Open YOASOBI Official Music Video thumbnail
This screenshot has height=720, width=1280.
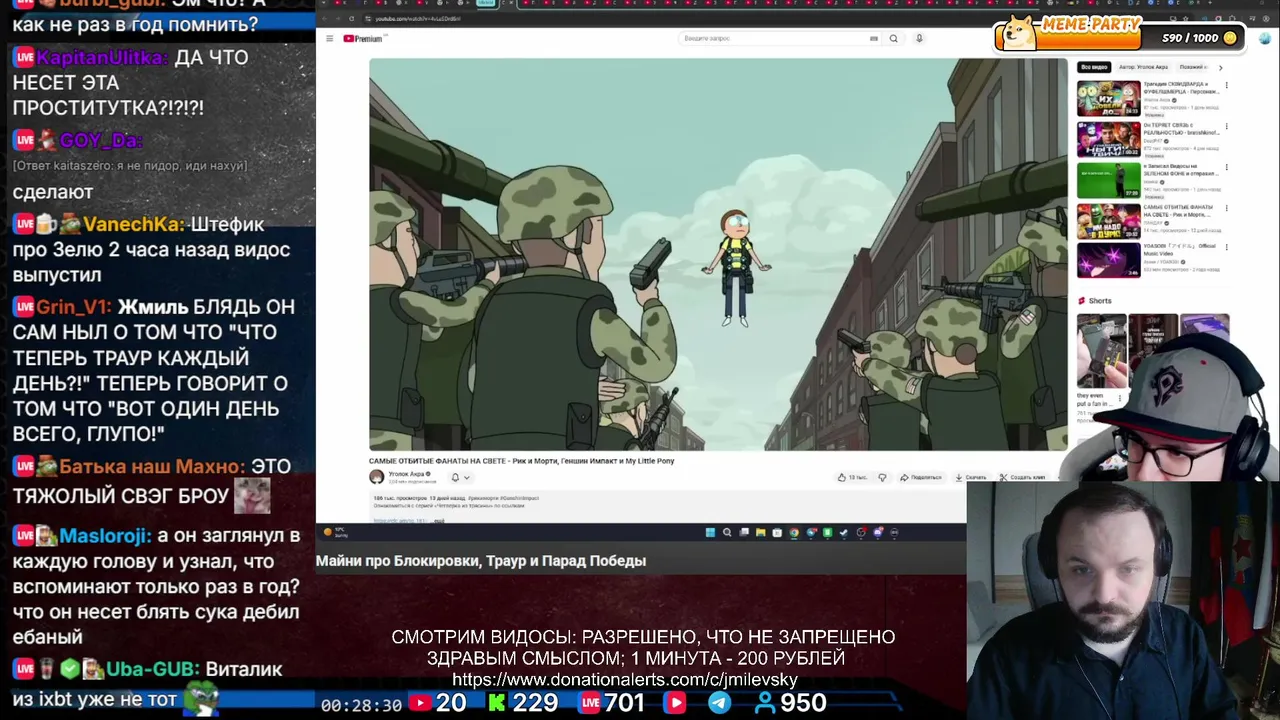(x=1108, y=260)
